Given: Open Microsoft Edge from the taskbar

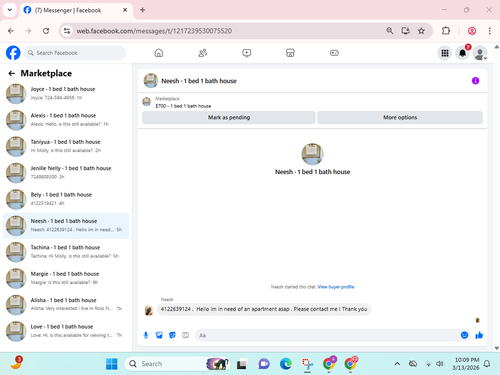Looking at the screenshot, I should click(x=286, y=364).
